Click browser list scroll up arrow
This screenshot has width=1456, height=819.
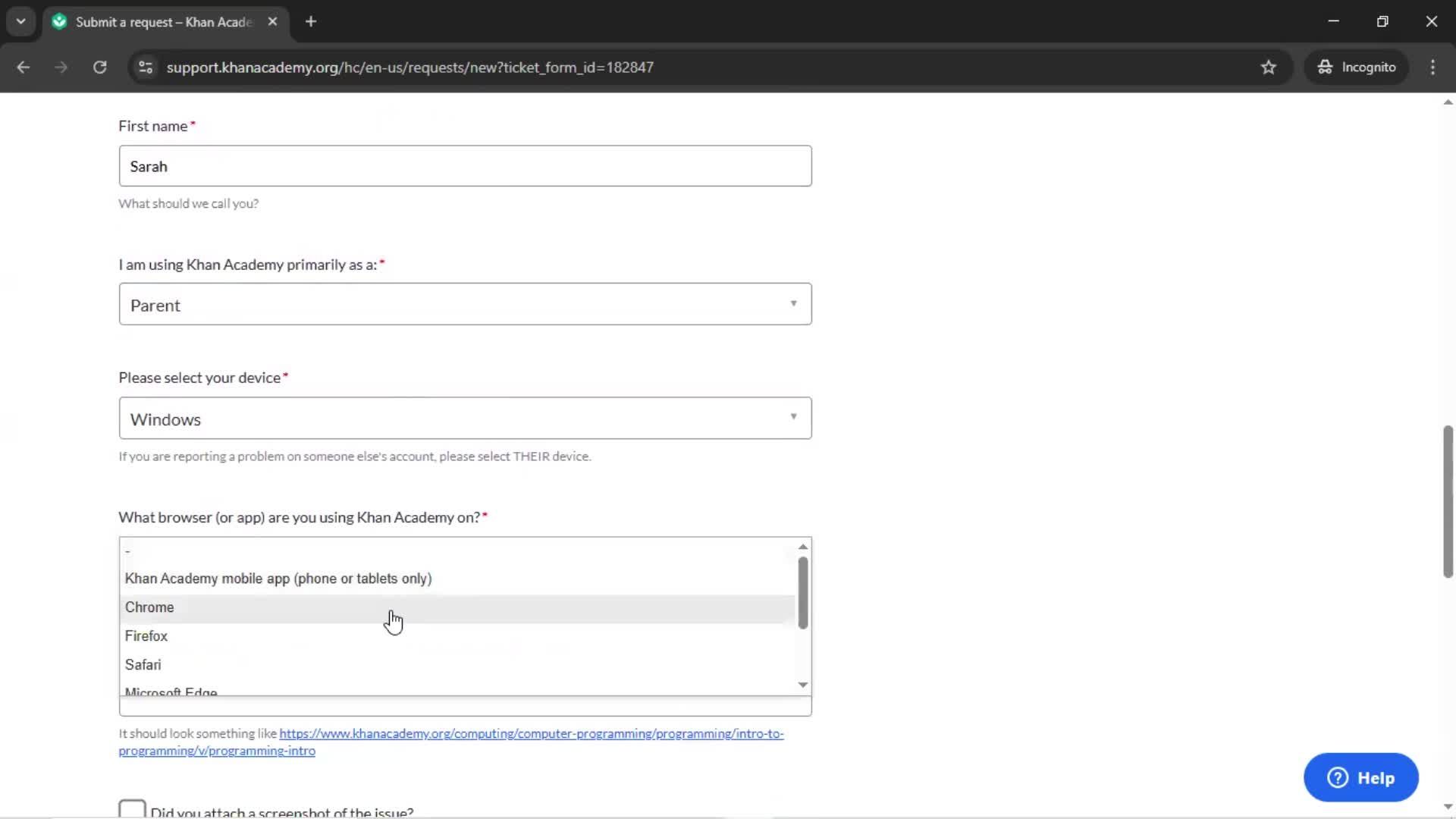point(802,547)
